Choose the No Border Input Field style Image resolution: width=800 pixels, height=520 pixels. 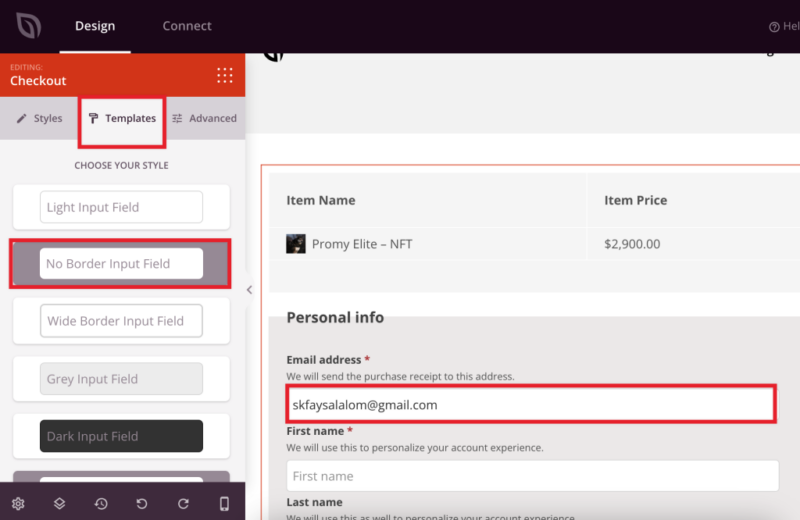click(x=121, y=264)
